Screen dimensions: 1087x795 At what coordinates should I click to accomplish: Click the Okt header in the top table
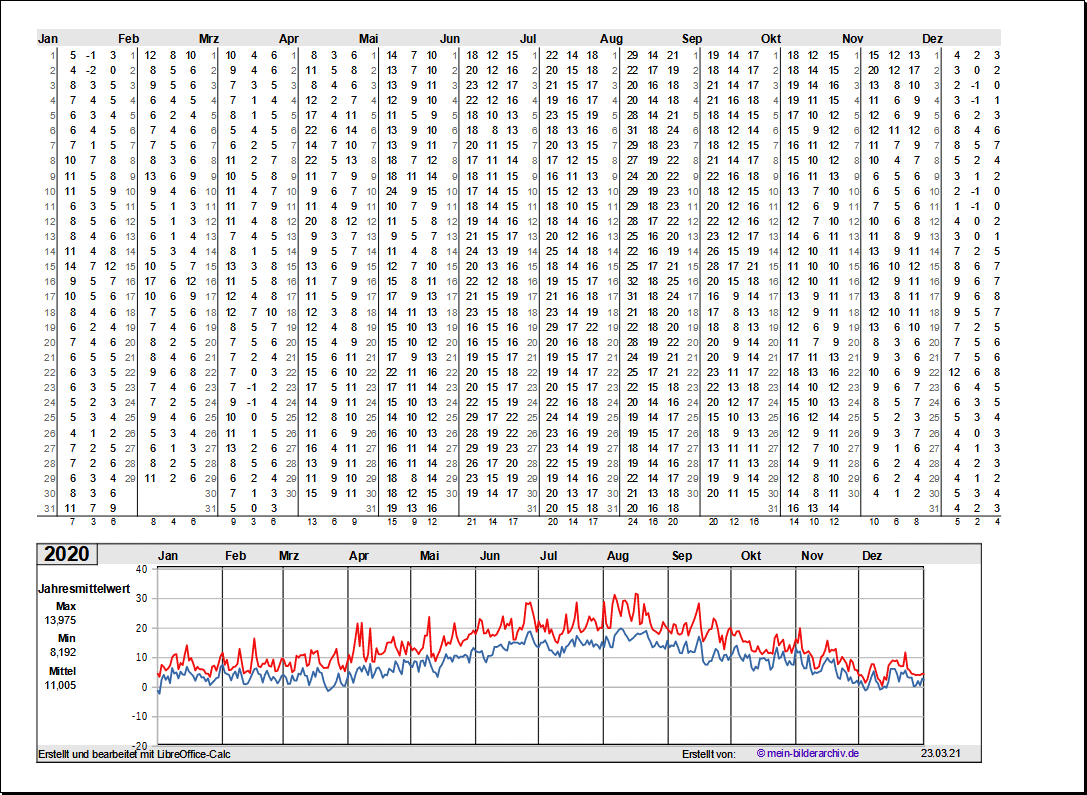click(771, 38)
